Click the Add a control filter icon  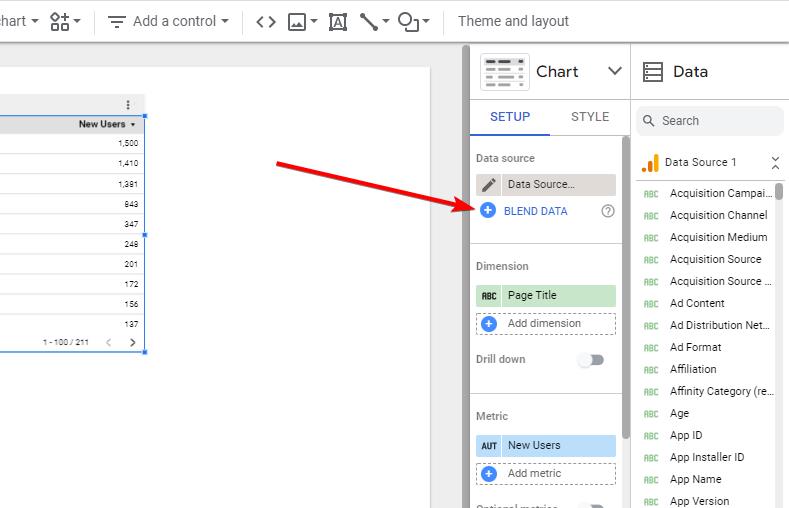pos(117,22)
